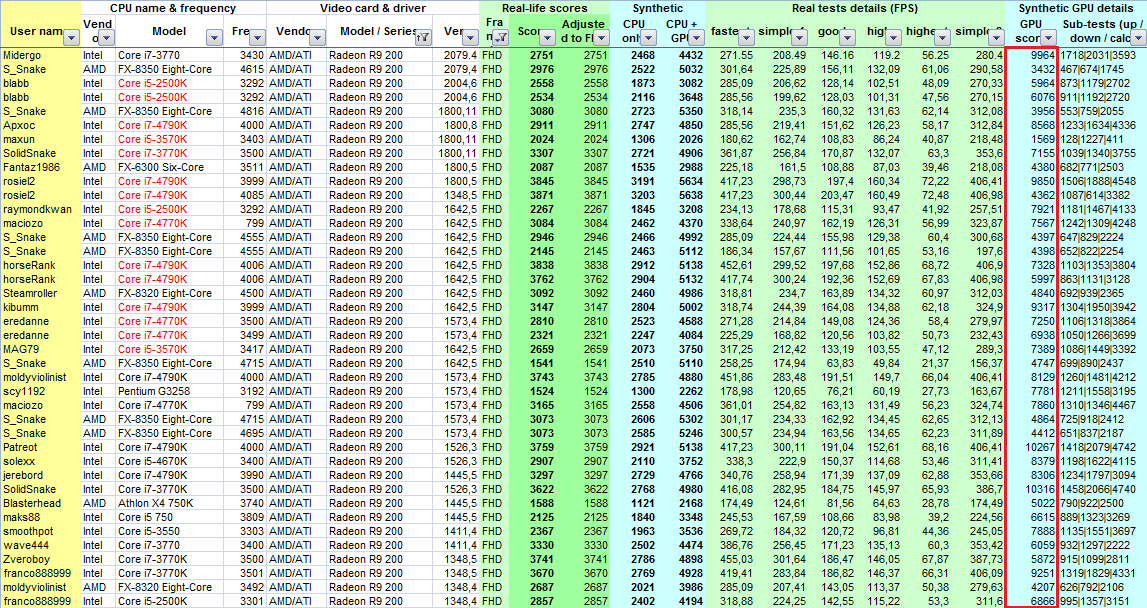Open the highest FPS column filter dropdown
This screenshot has height=608, width=1147.
pyautogui.click(x=941, y=38)
